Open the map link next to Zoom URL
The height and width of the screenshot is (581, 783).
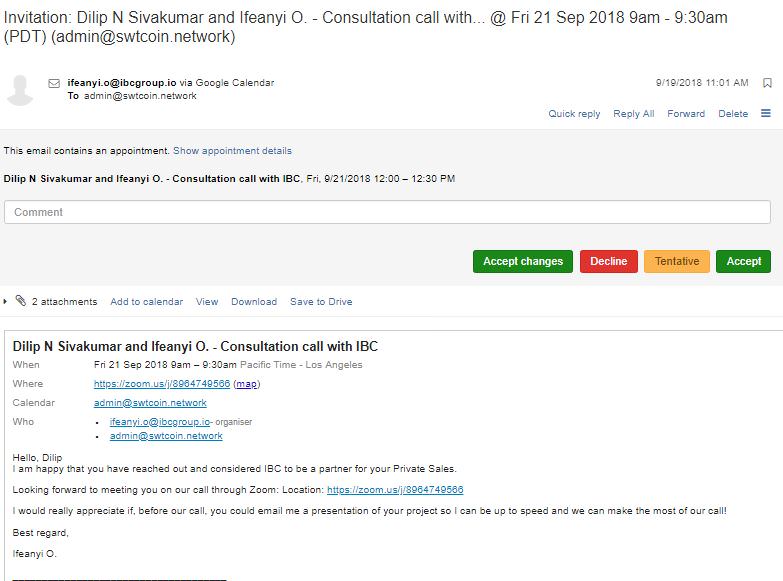(247, 384)
